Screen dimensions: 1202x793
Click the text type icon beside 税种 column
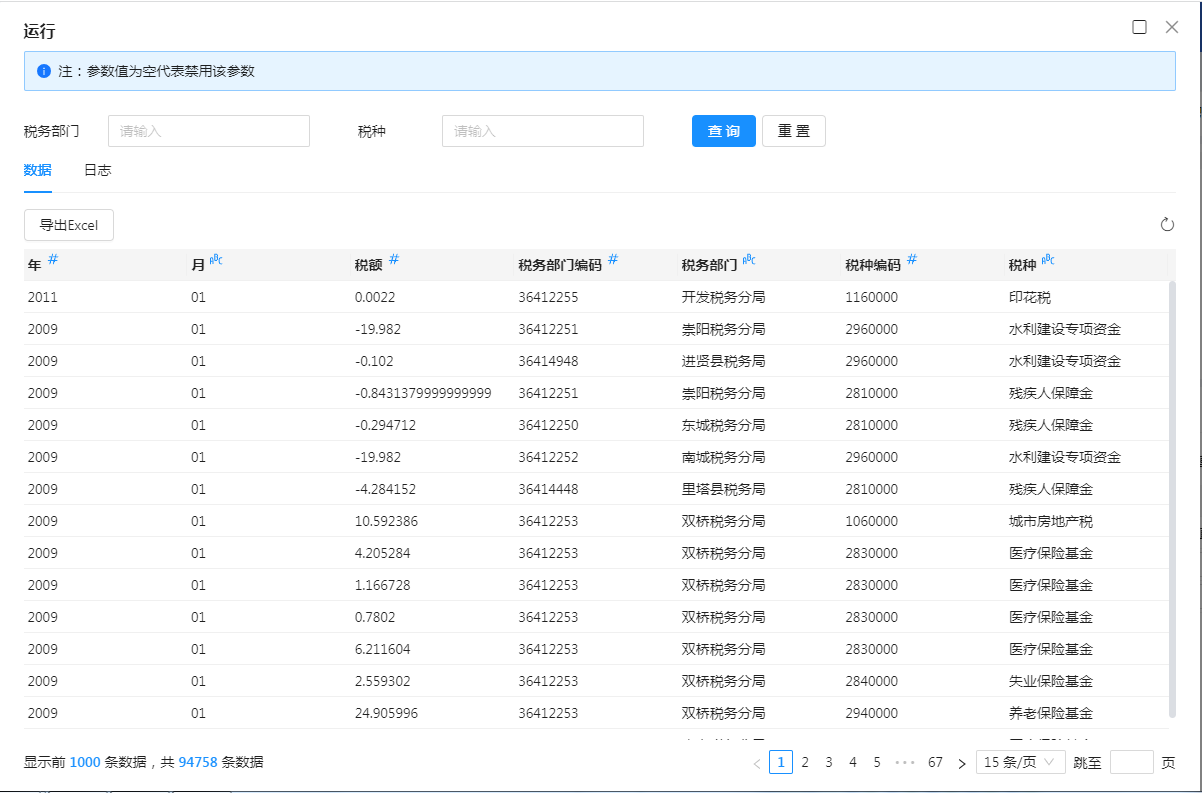[1048, 261]
